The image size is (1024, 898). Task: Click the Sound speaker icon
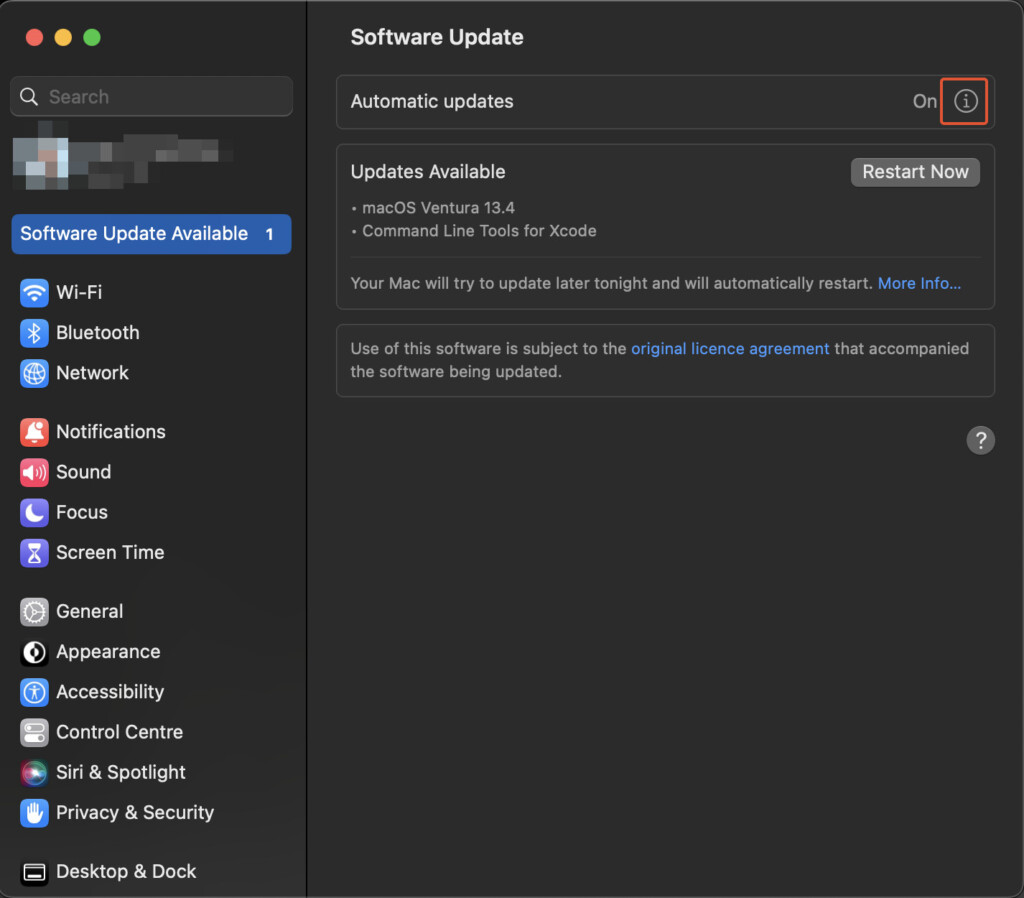coord(34,472)
